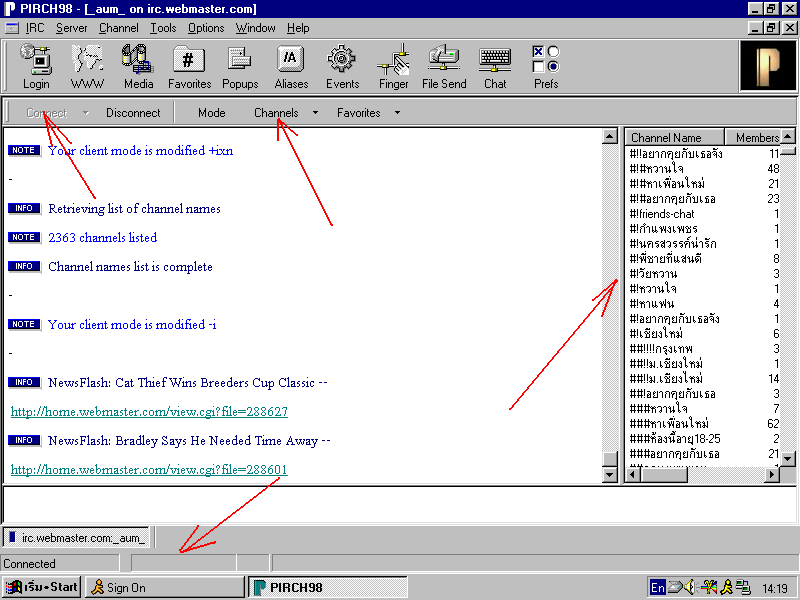The image size is (800, 600).
Task: Click the Finger lookup tool
Action: coord(393,66)
